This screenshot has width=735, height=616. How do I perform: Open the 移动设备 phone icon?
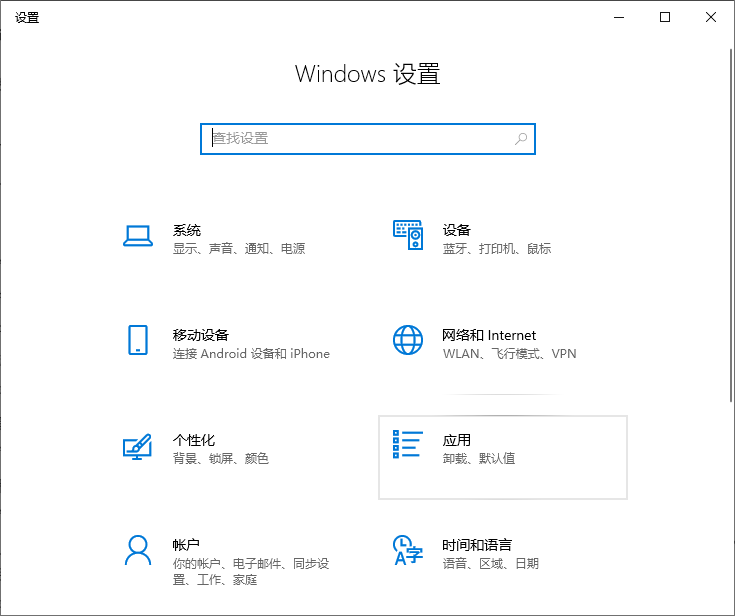(x=138, y=340)
